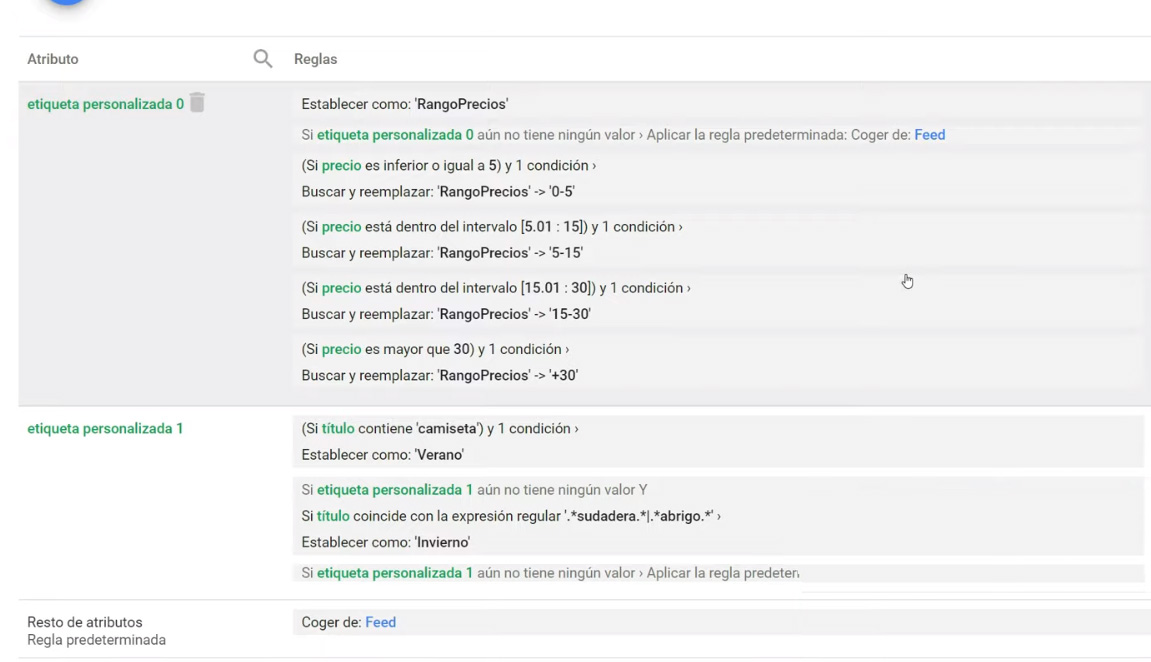Expand regular expression condition sudadera abrigo
1151x662 pixels.
point(511,516)
